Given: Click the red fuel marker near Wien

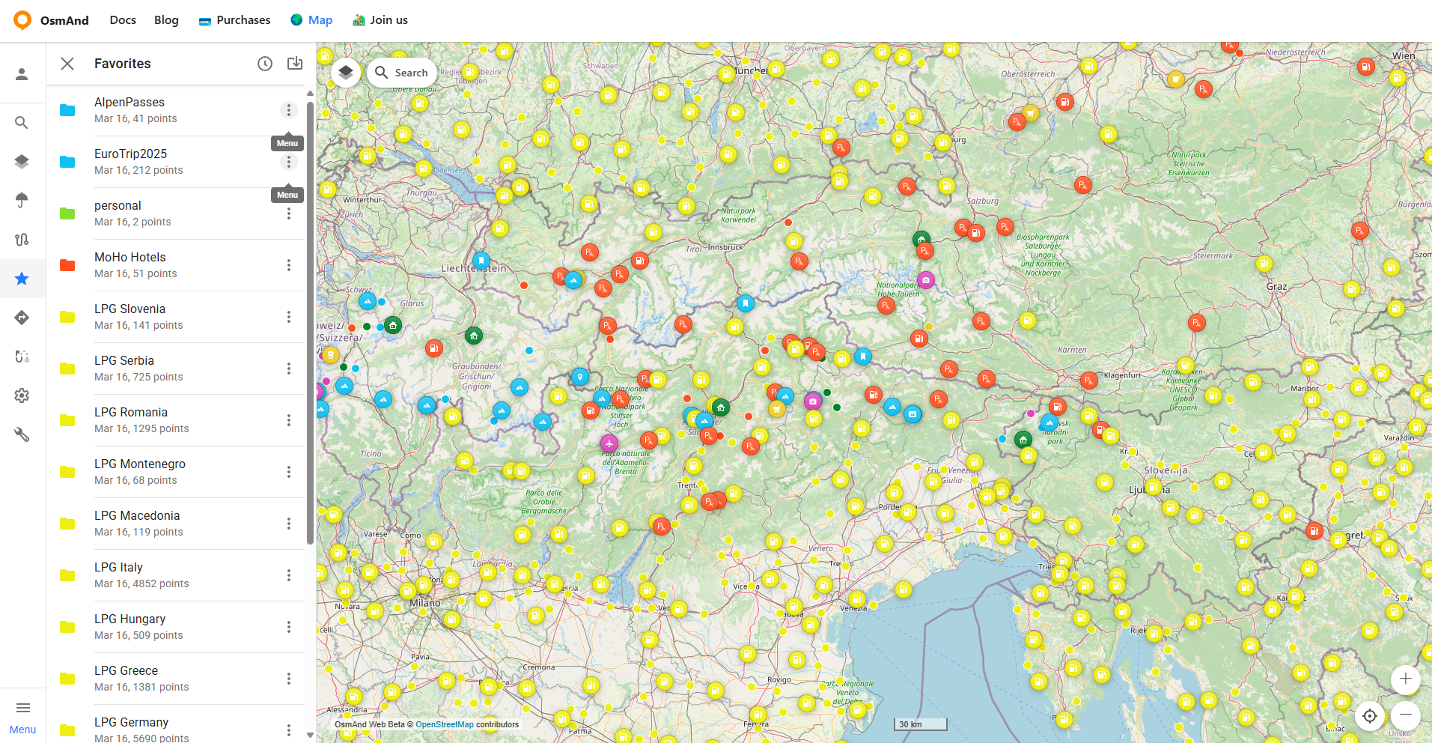Looking at the screenshot, I should [x=1365, y=67].
